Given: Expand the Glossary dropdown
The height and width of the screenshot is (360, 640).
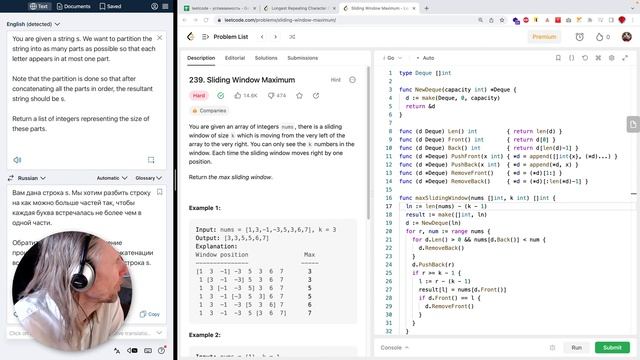Looking at the screenshot, I should (x=149, y=178).
